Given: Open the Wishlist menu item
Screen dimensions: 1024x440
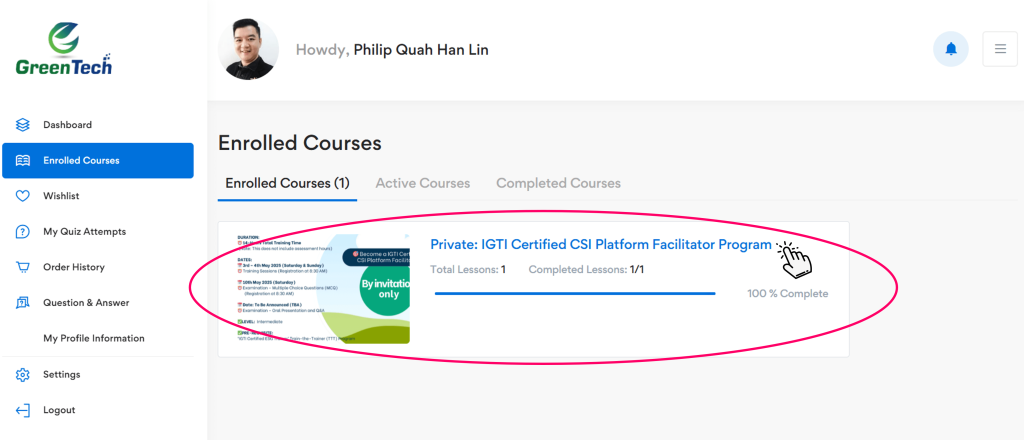Looking at the screenshot, I should tap(61, 196).
